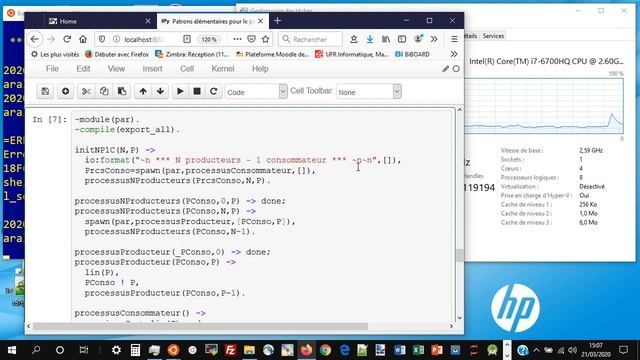This screenshot has height=360, width=640.
Task: Open PowerPoint from the taskbar
Action: click(437, 350)
